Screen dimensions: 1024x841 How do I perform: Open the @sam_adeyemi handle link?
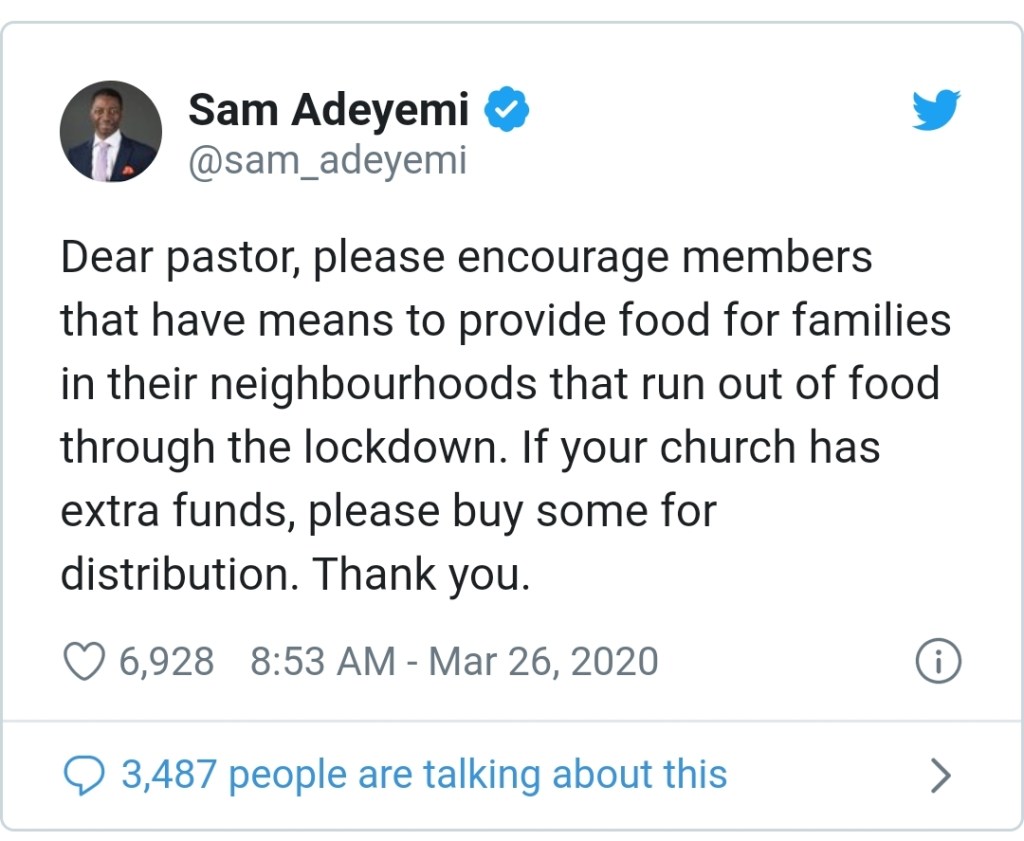pyautogui.click(x=327, y=160)
